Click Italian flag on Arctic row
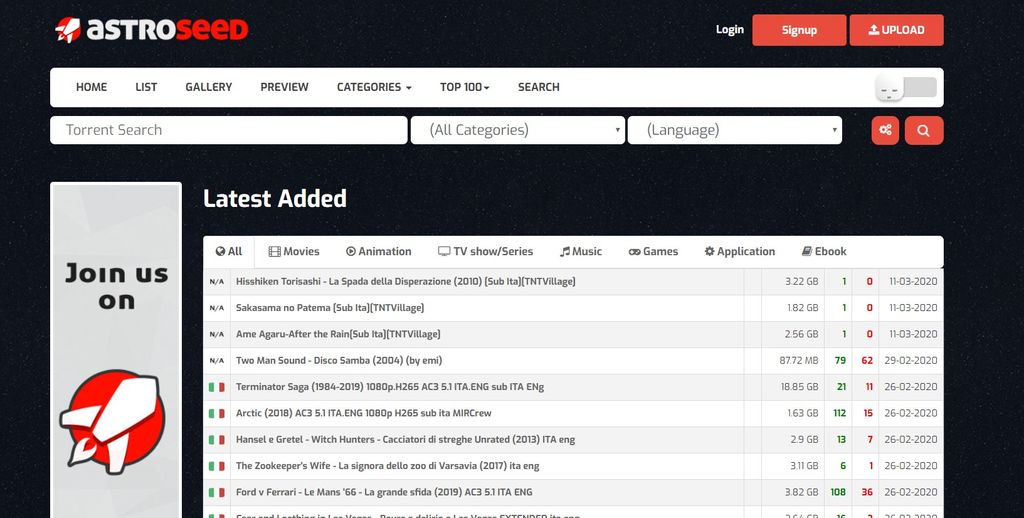The height and width of the screenshot is (518, 1024). pyautogui.click(x=217, y=413)
